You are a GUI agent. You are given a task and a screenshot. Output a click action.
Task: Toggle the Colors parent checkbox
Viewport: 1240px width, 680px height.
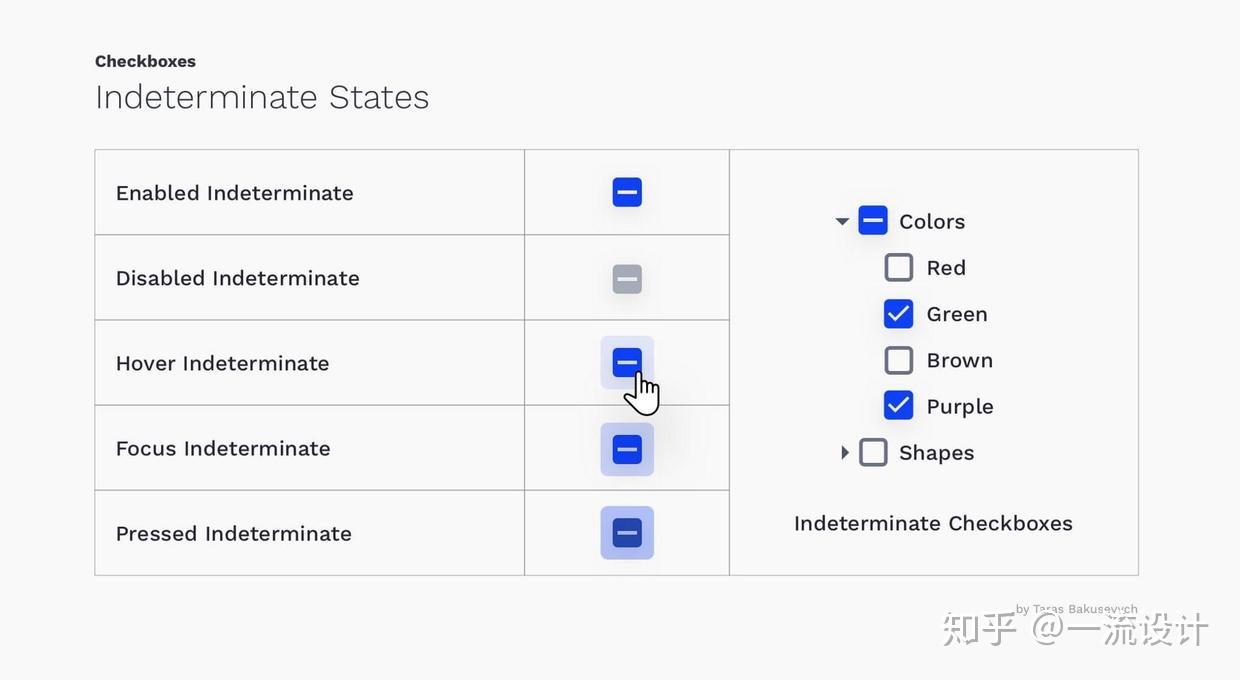point(873,221)
